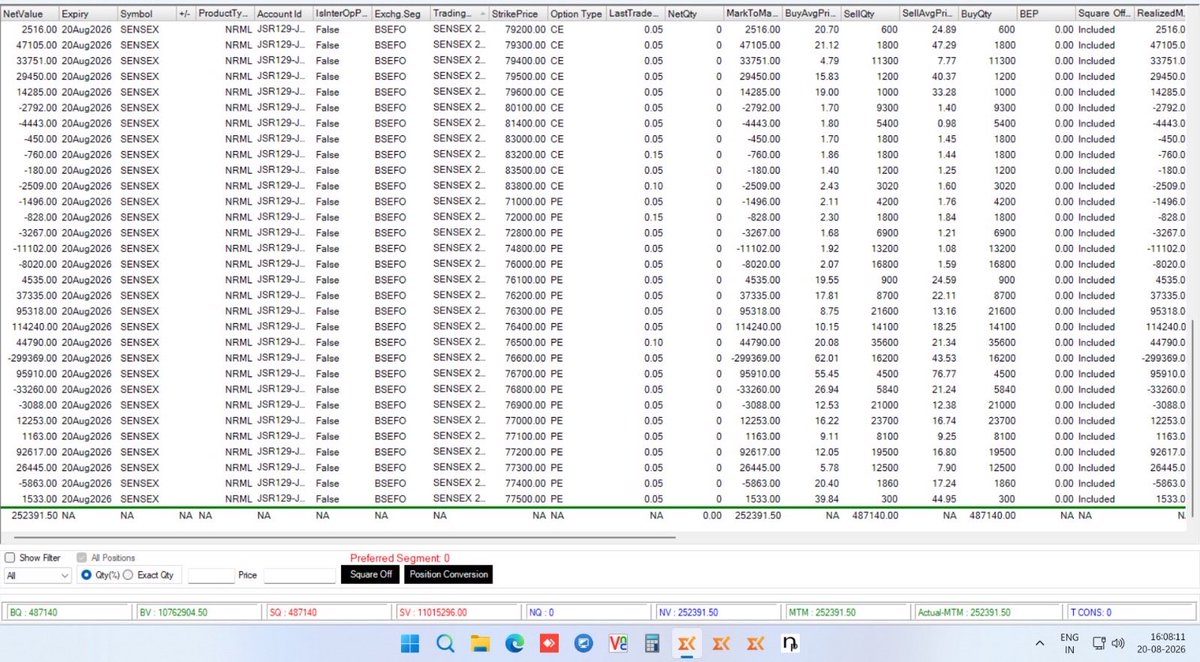
Task: Click the BuyQty column header
Action: tap(988, 15)
